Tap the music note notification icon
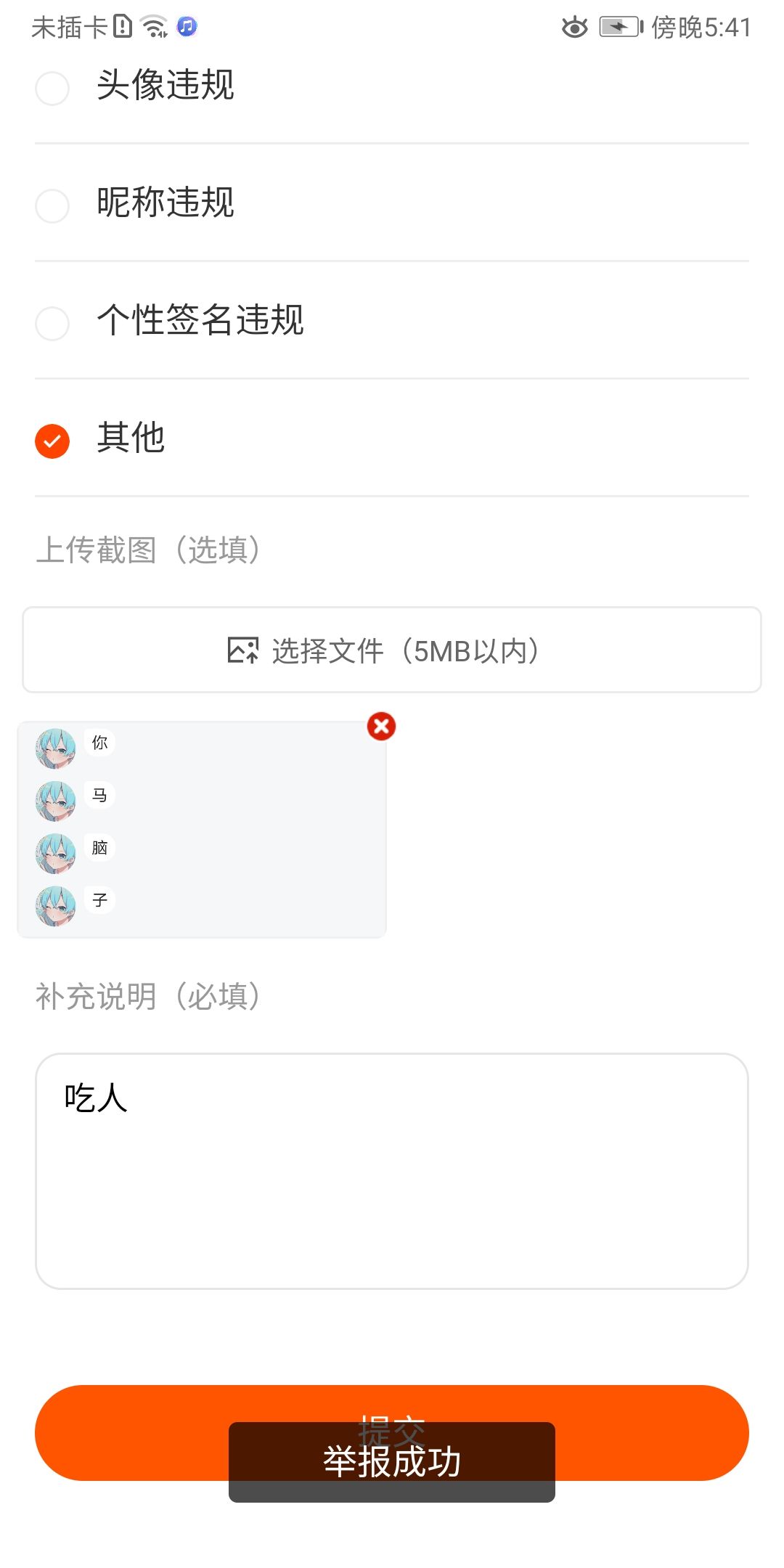This screenshot has width=784, height=1568. [x=187, y=27]
